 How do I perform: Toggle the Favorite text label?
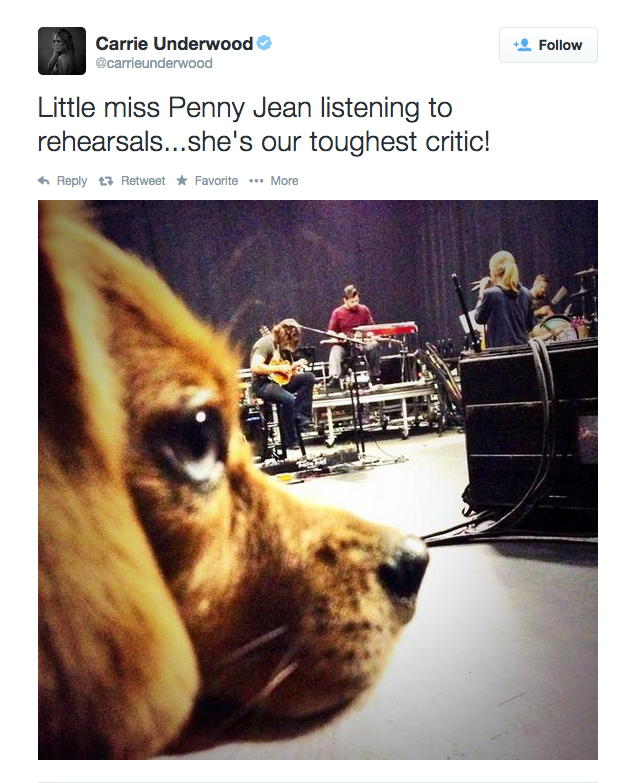[x=216, y=181]
